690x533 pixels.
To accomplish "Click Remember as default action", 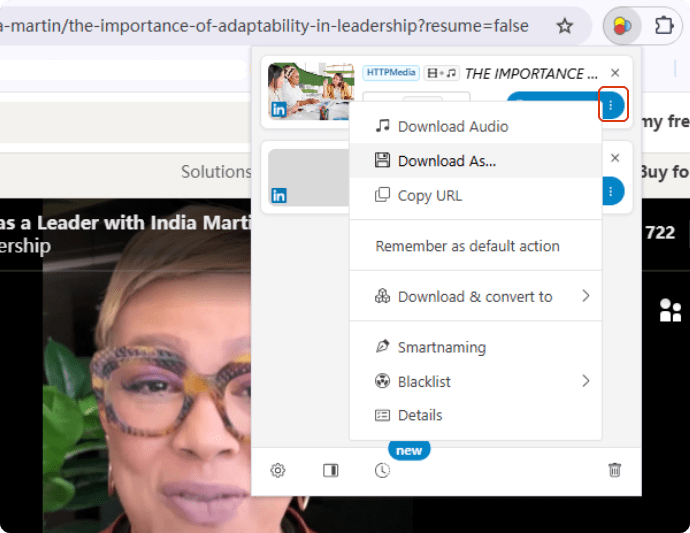I will (x=467, y=246).
